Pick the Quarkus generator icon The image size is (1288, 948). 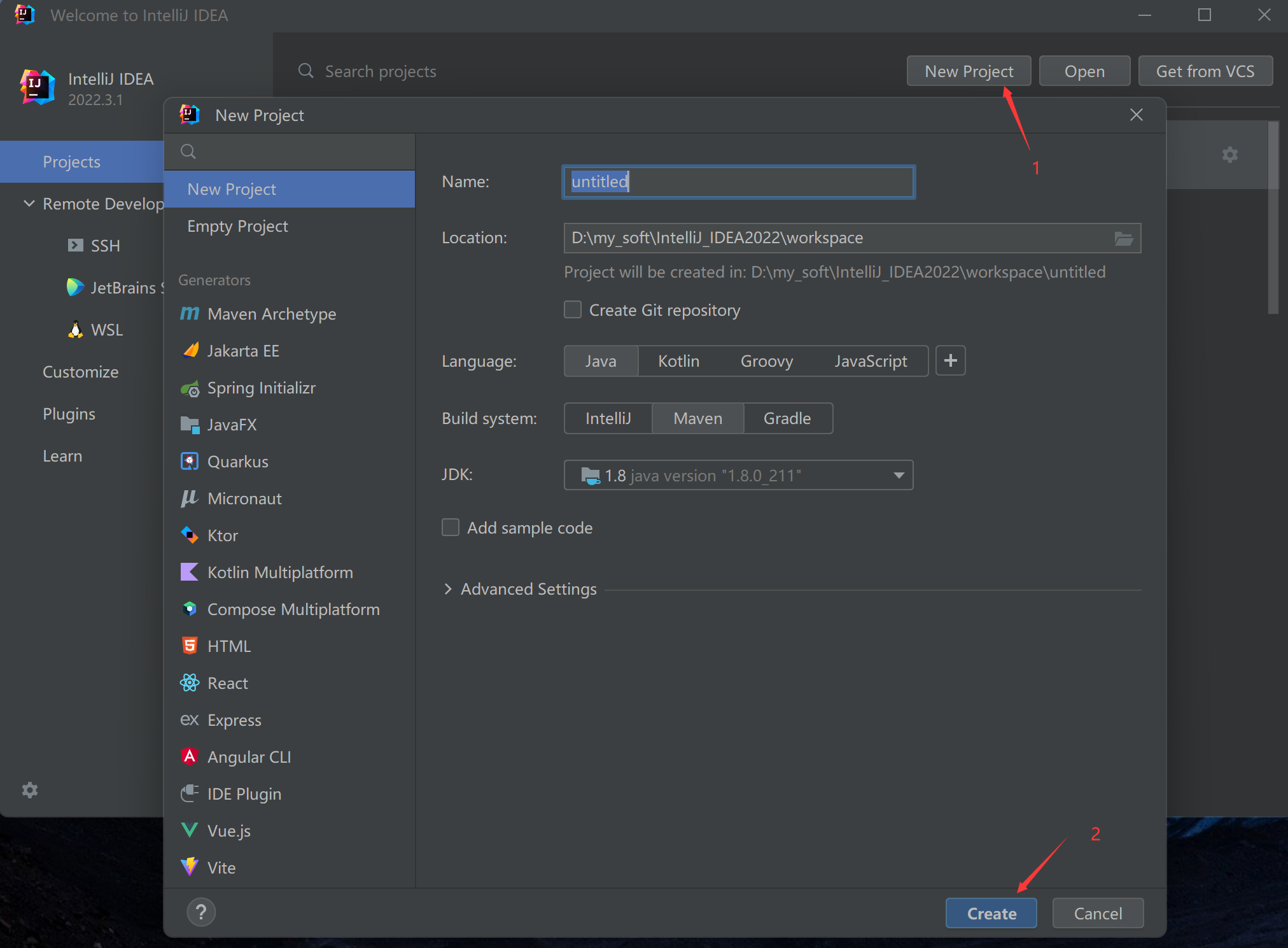click(x=190, y=462)
